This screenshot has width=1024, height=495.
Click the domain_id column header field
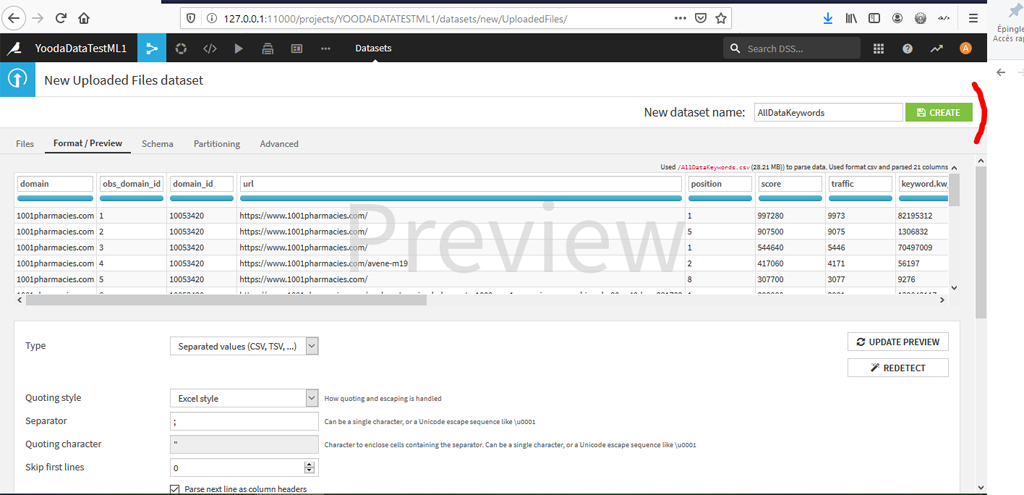coord(201,184)
